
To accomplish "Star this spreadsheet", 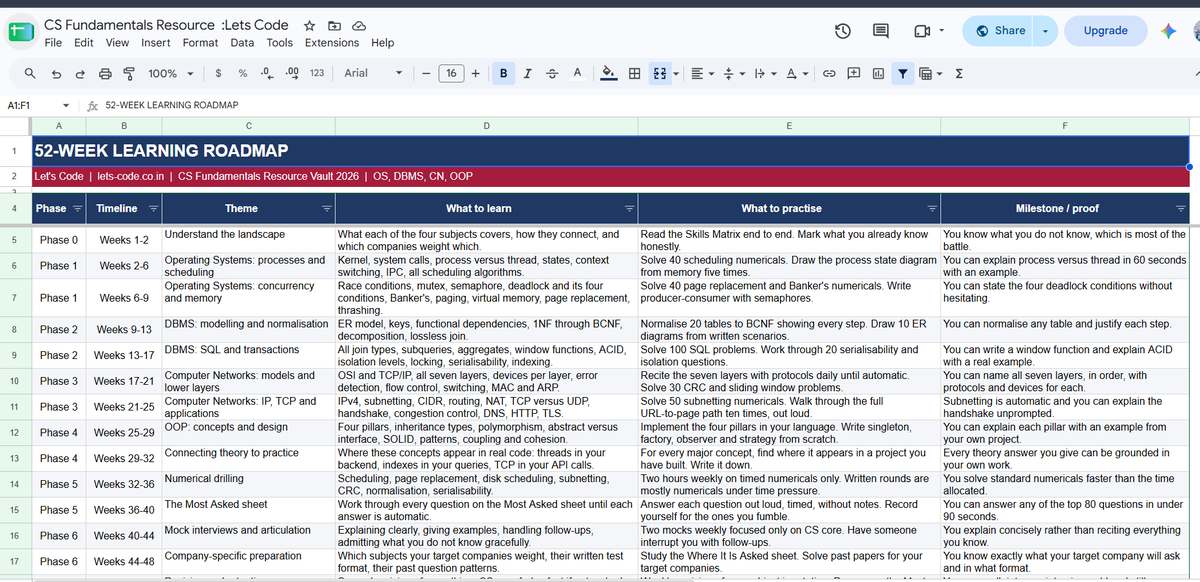I will [x=310, y=25].
